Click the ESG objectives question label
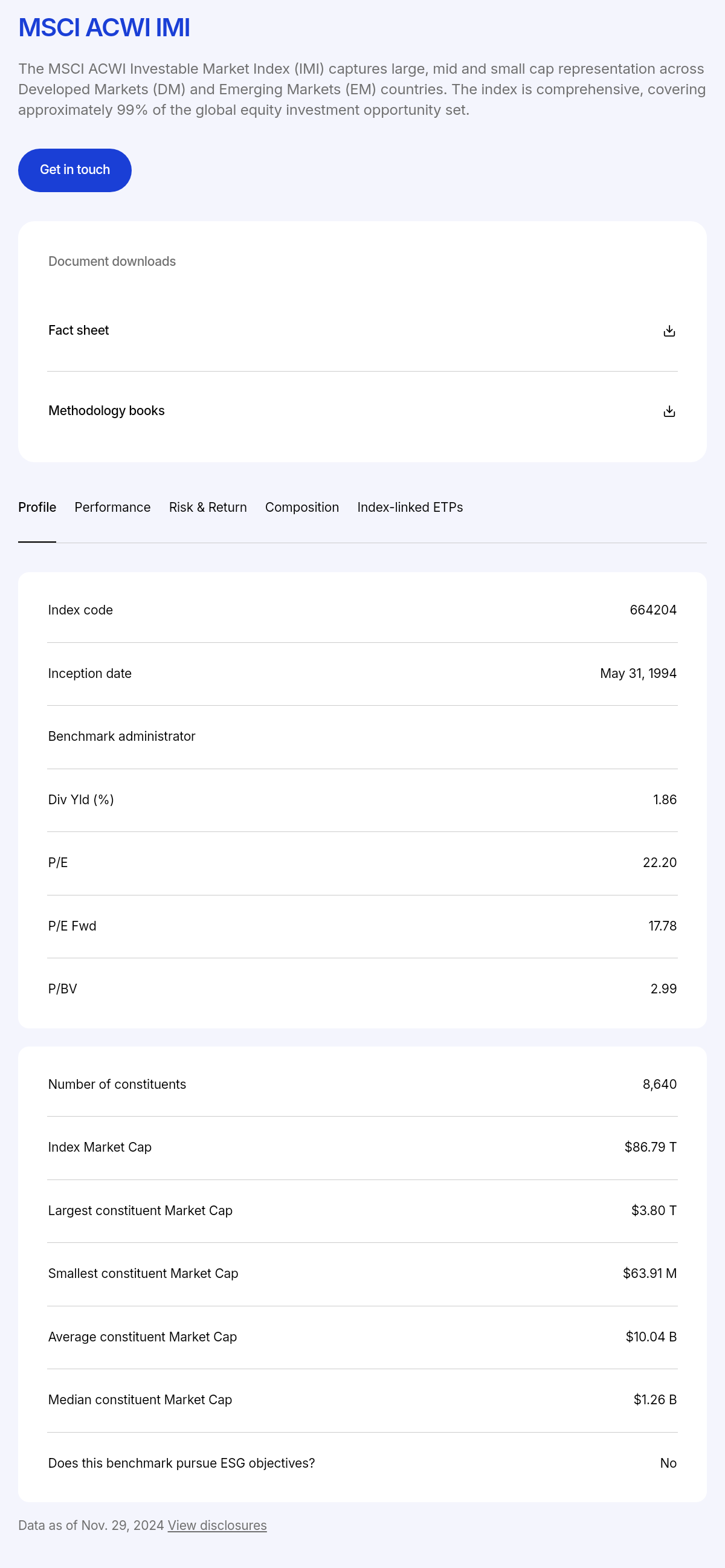This screenshot has width=725, height=1568. [181, 1463]
